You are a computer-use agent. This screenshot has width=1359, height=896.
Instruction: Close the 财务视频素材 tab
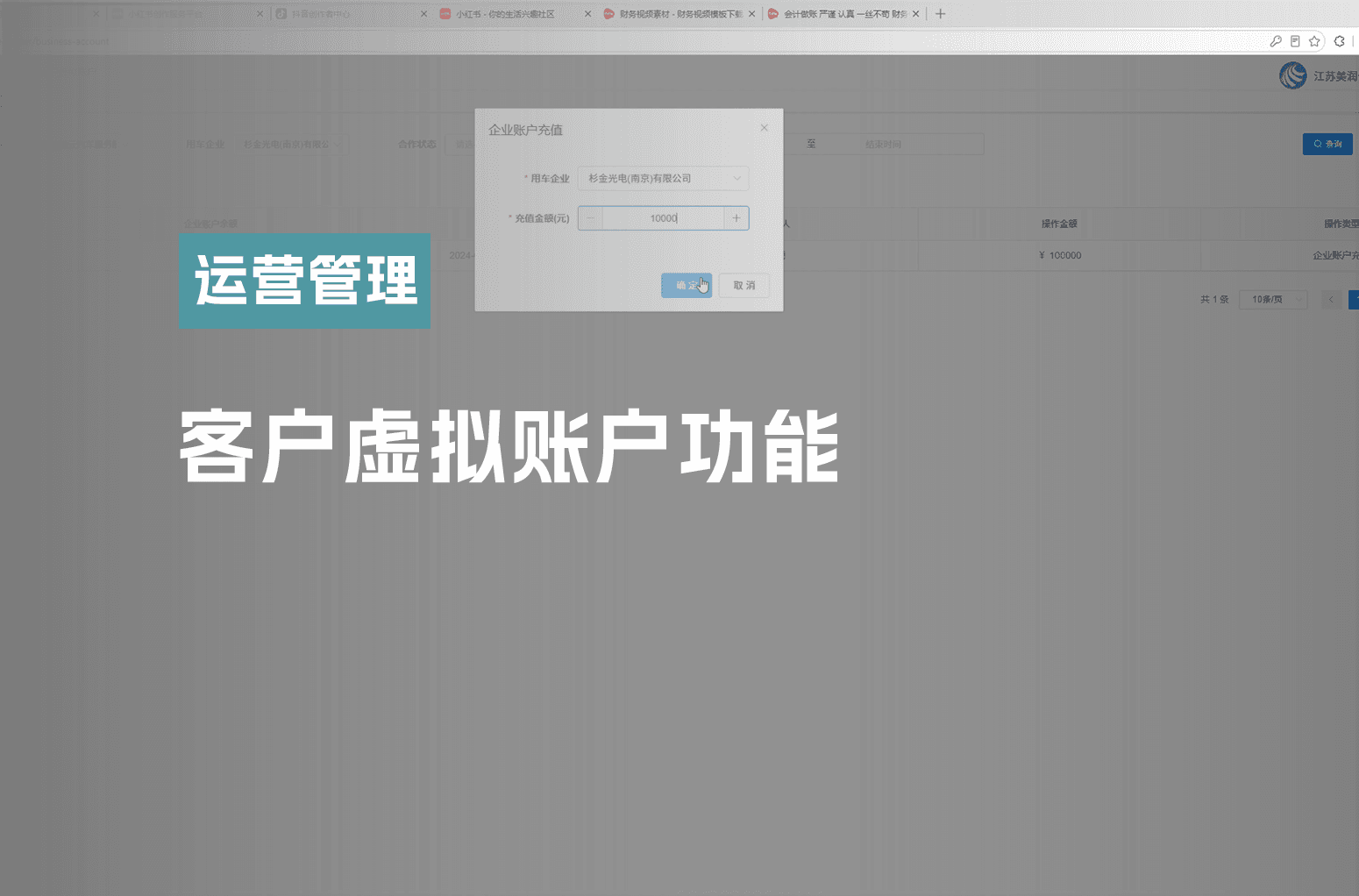tap(751, 14)
